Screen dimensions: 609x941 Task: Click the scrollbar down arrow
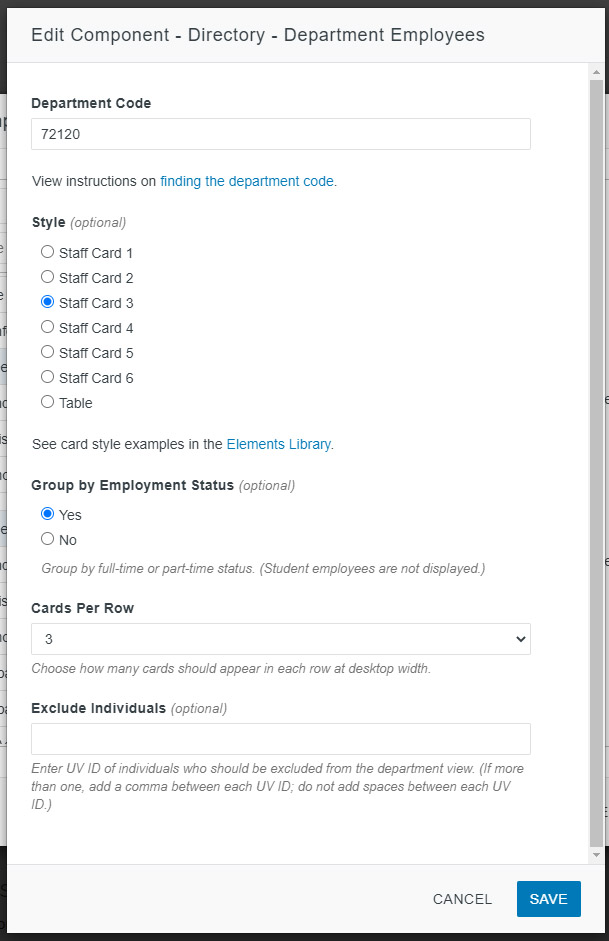[x=597, y=856]
